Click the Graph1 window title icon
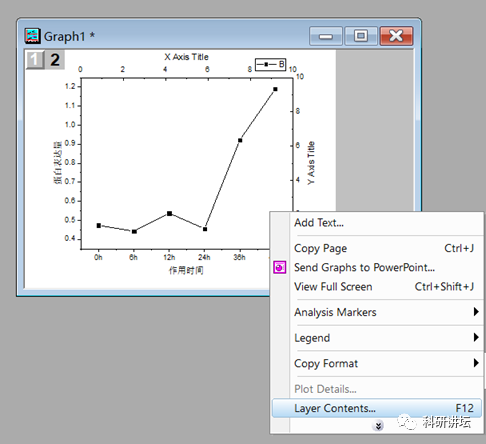486x444 pixels. point(32,36)
